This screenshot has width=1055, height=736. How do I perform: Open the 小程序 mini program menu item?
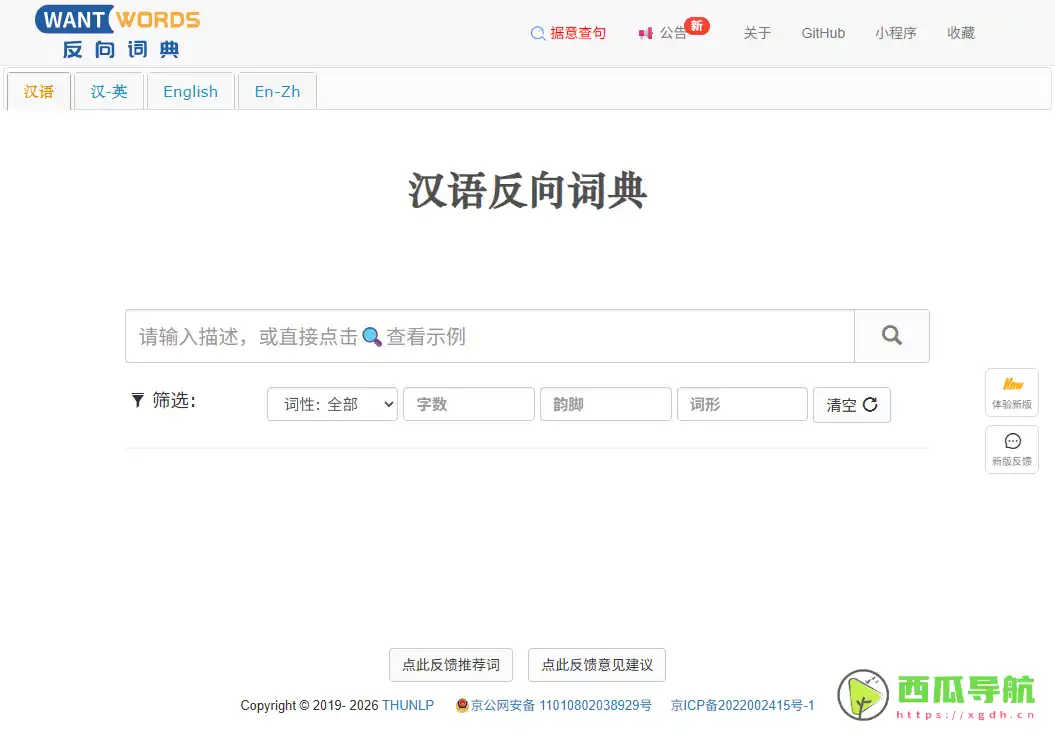point(895,33)
